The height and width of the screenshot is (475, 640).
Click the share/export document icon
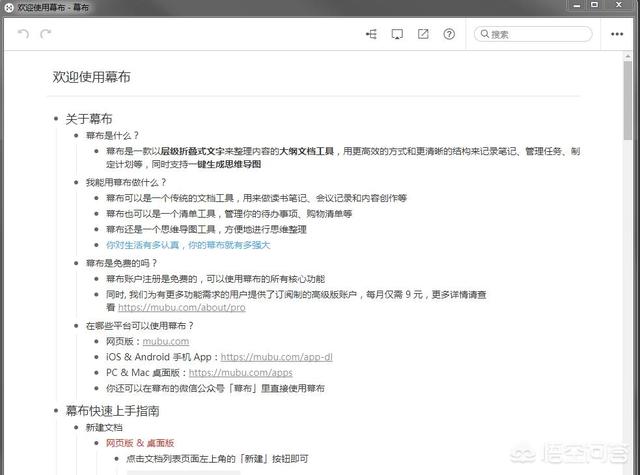click(x=423, y=34)
